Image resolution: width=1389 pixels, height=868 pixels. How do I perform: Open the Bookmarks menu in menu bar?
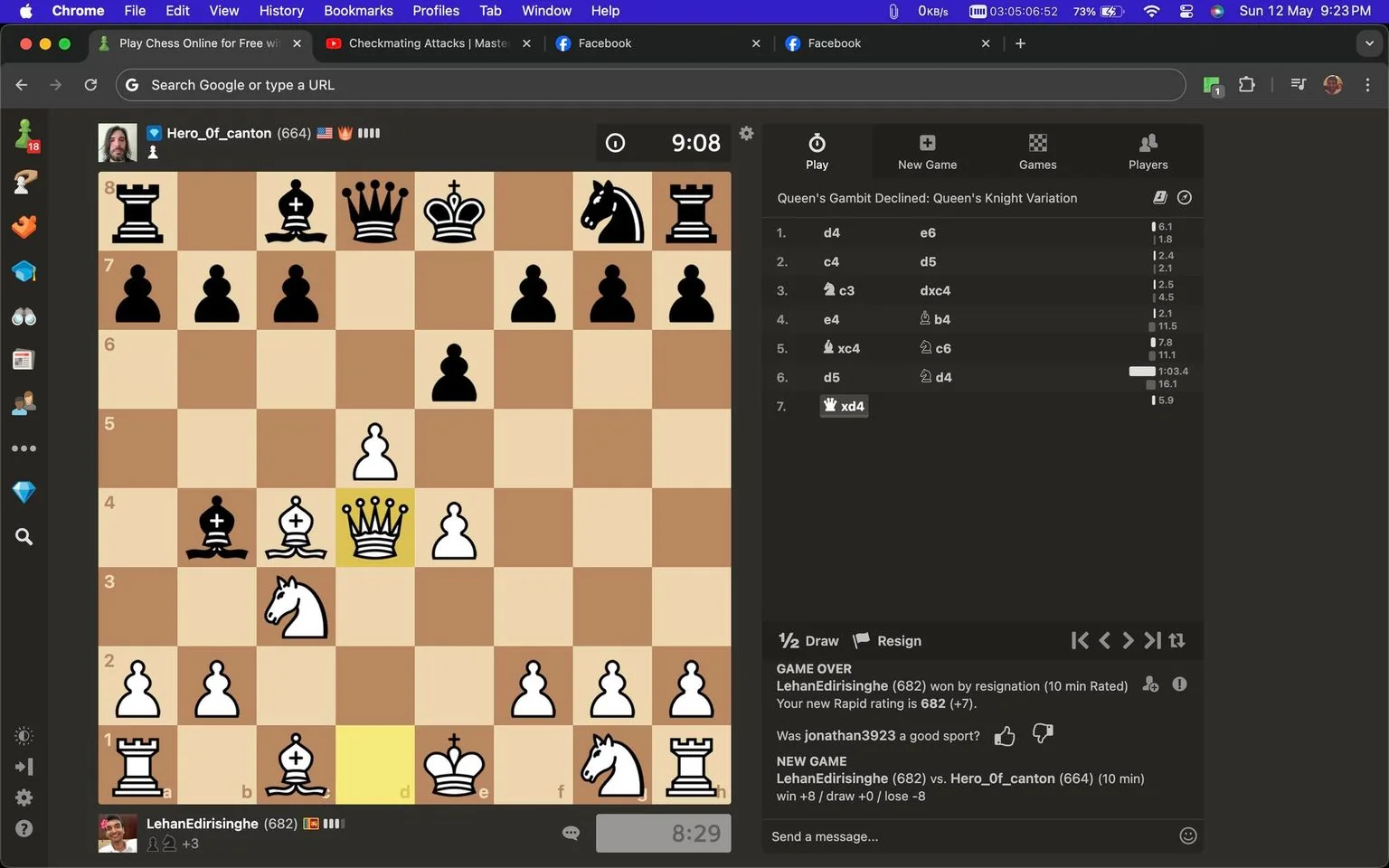pyautogui.click(x=358, y=11)
